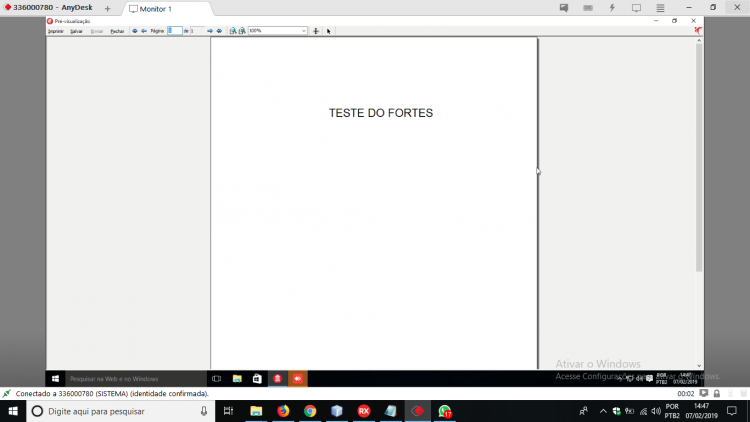This screenshot has width=750, height=422.
Task: Open local Action Center notifications icon
Action: pyautogui.click(x=732, y=411)
